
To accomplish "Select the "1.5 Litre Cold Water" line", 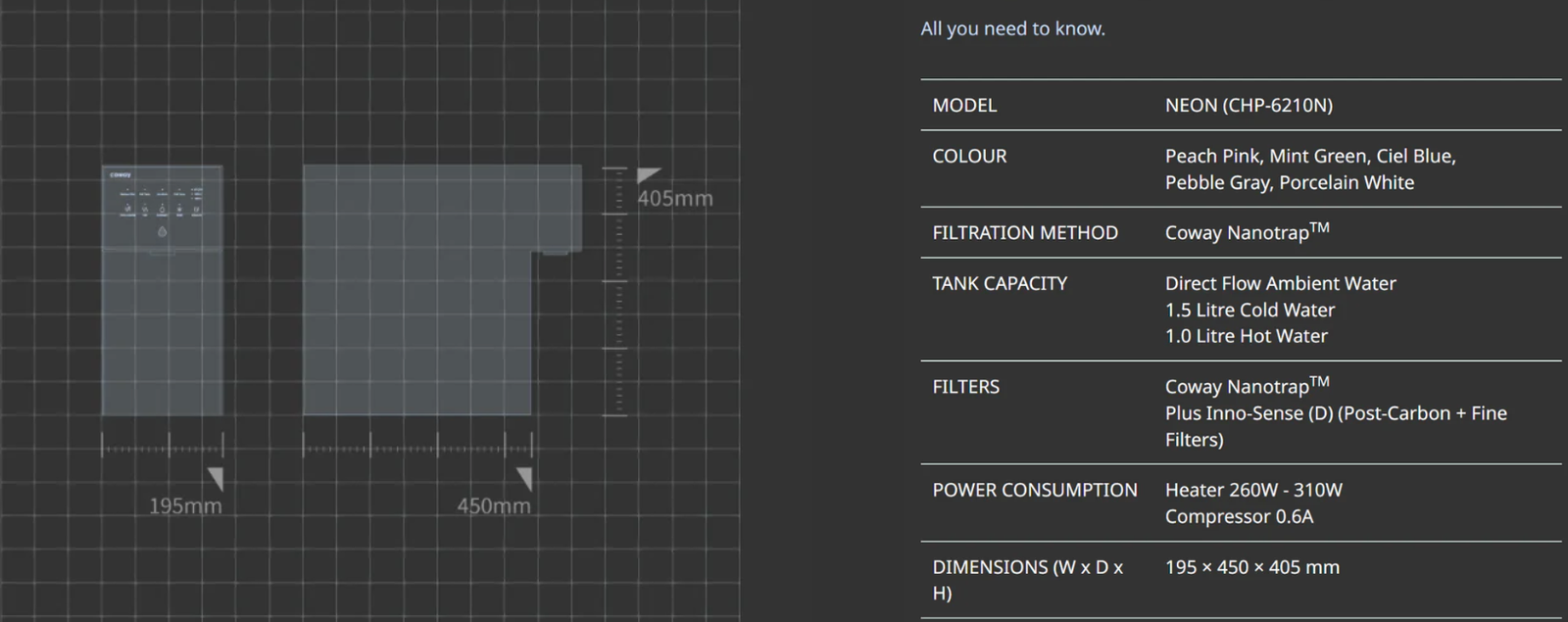I will click(x=1249, y=310).
